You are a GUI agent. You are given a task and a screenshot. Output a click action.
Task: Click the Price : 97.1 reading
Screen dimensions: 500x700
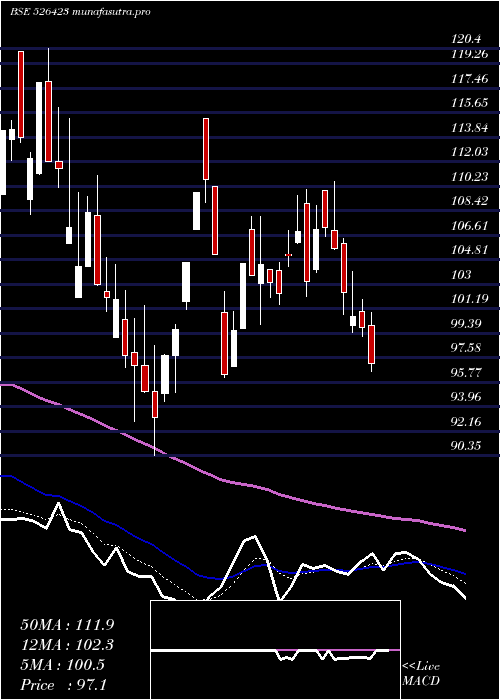pyautogui.click(x=63, y=685)
